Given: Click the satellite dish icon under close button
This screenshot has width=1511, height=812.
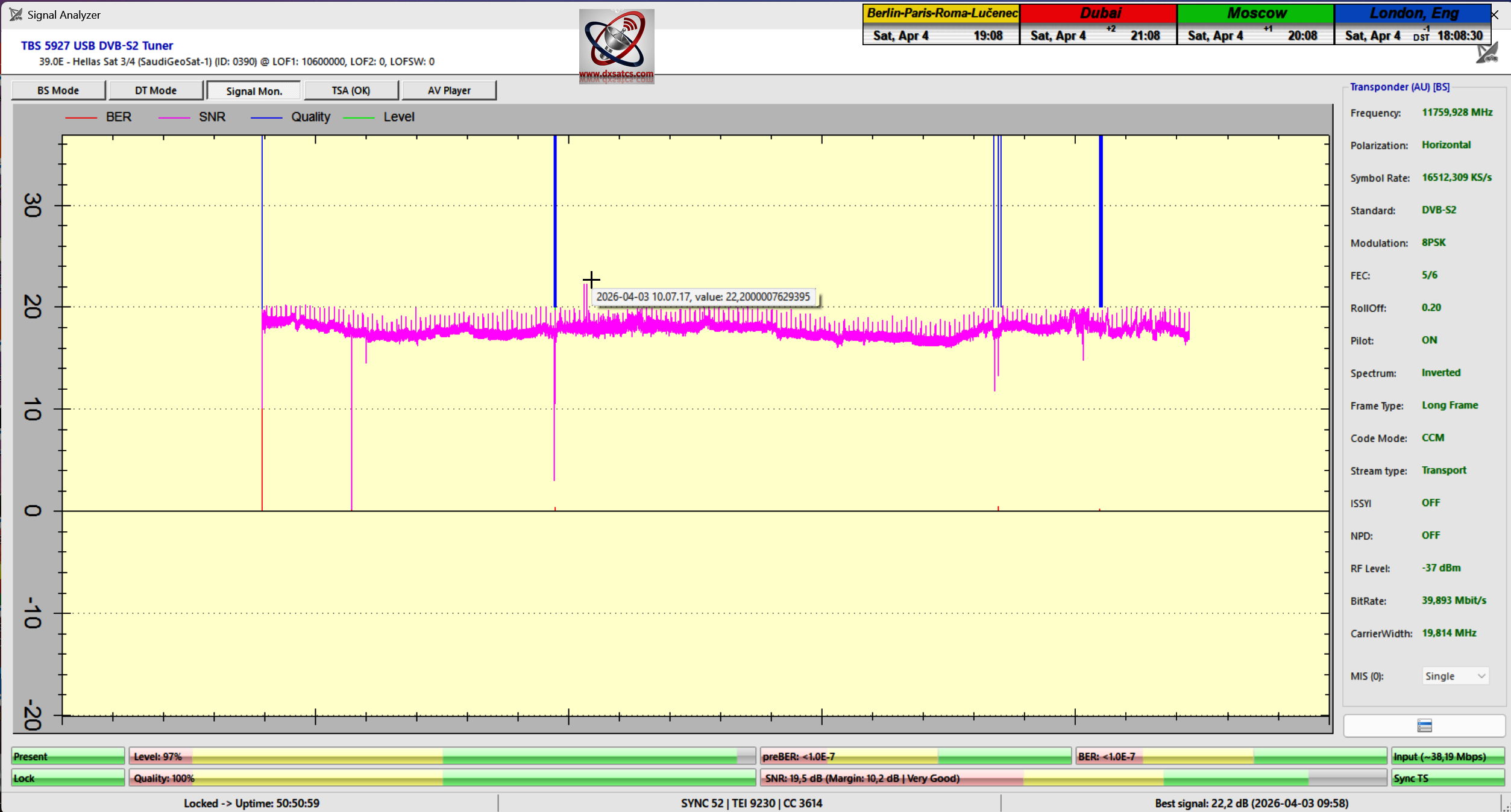Looking at the screenshot, I should pyautogui.click(x=1487, y=53).
